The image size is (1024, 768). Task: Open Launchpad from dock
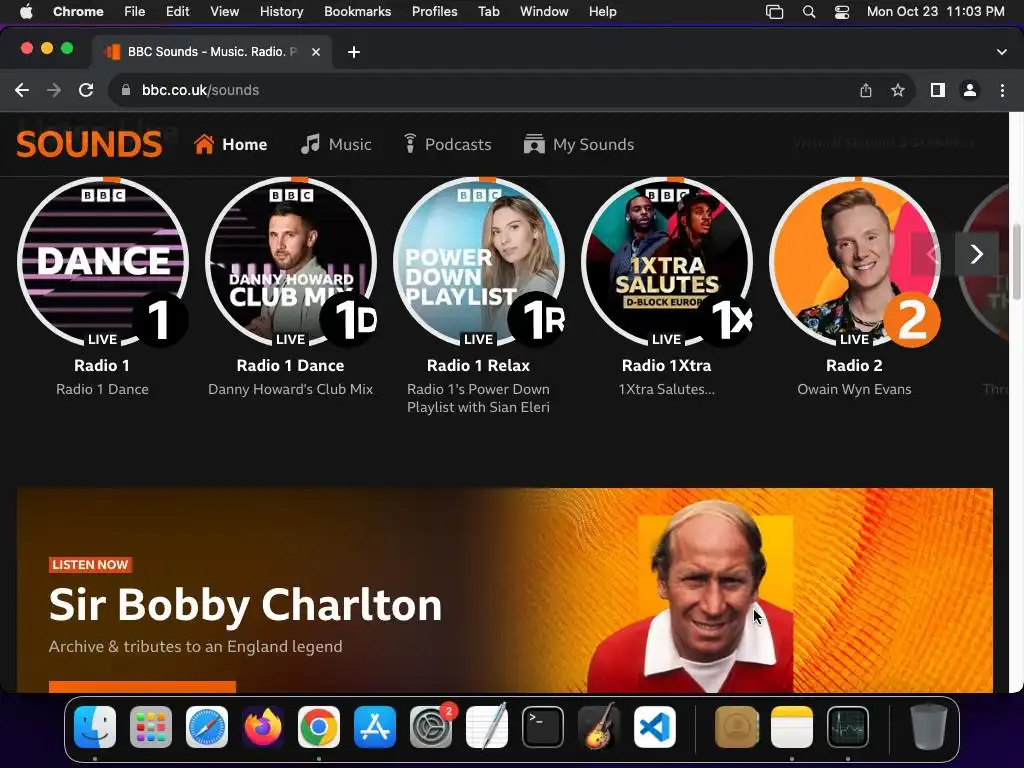click(x=151, y=727)
